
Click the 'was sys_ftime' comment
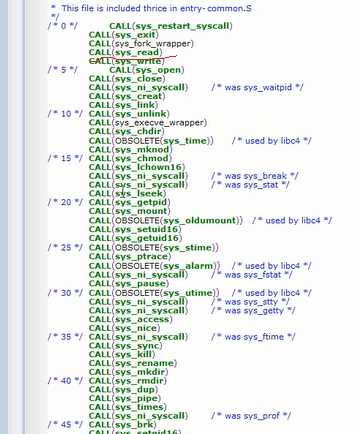pyautogui.click(x=253, y=337)
